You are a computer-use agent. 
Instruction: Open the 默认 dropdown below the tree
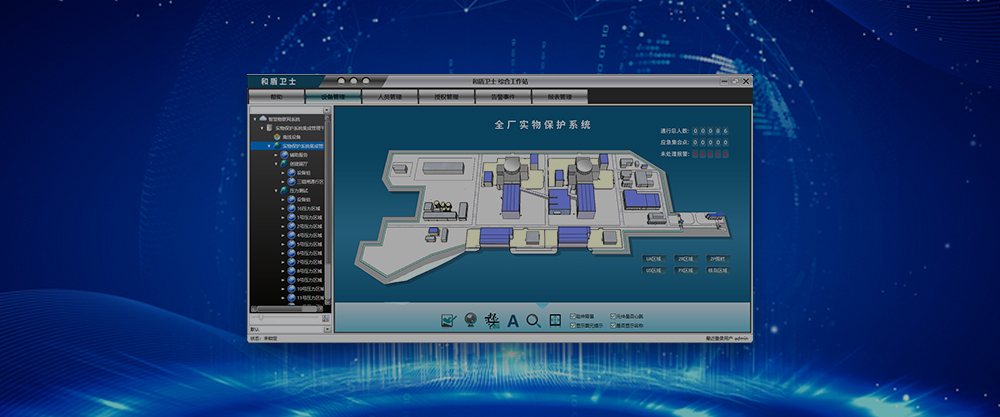tap(326, 329)
